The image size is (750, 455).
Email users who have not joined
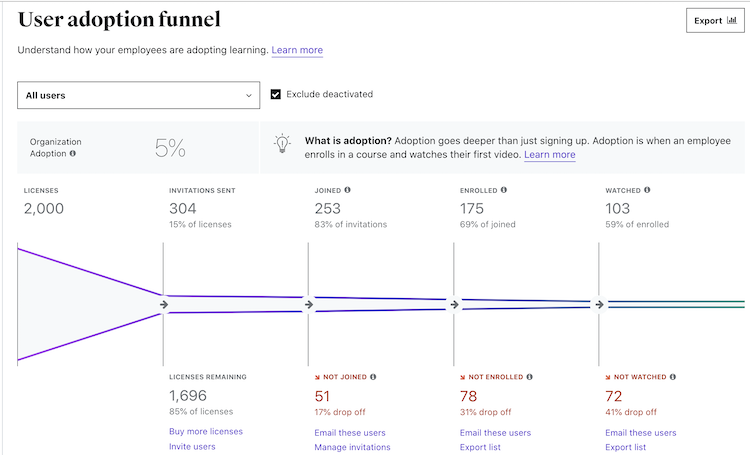(350, 433)
